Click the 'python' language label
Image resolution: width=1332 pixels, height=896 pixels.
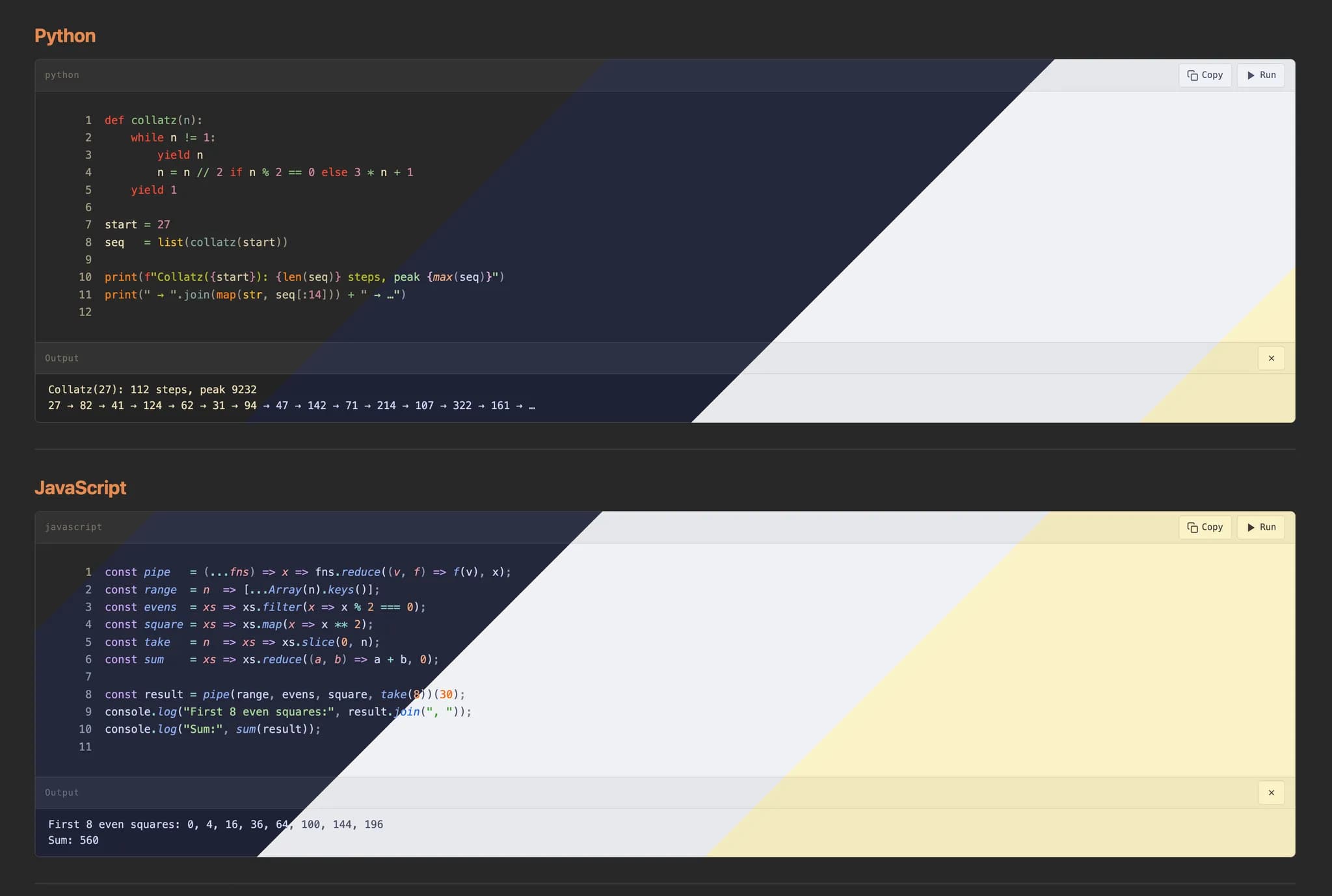62,75
